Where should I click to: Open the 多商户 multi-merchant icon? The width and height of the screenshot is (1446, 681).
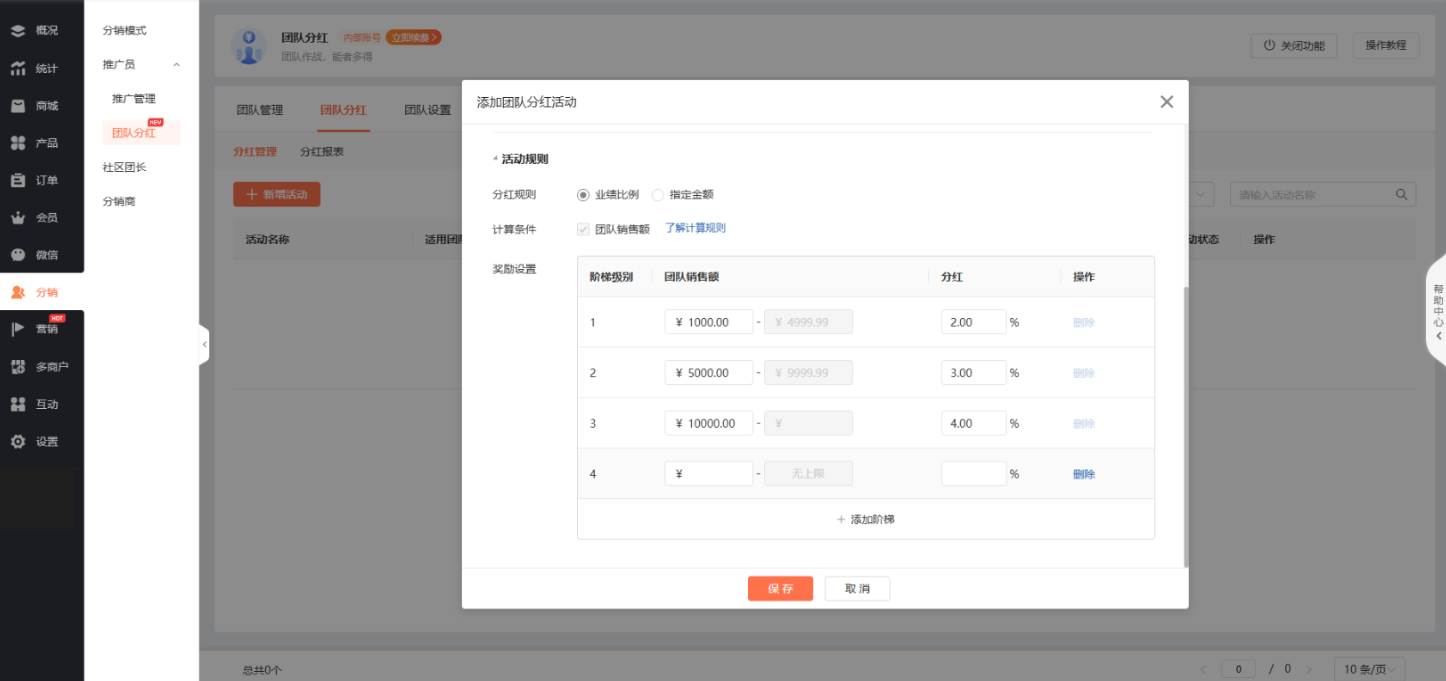point(18,367)
